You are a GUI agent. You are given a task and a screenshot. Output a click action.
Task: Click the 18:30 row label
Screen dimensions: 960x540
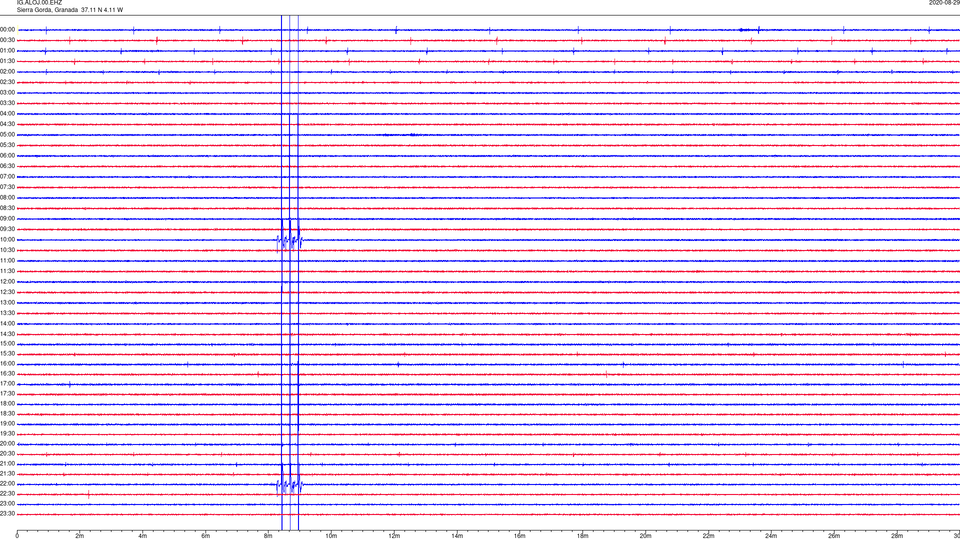point(7,414)
